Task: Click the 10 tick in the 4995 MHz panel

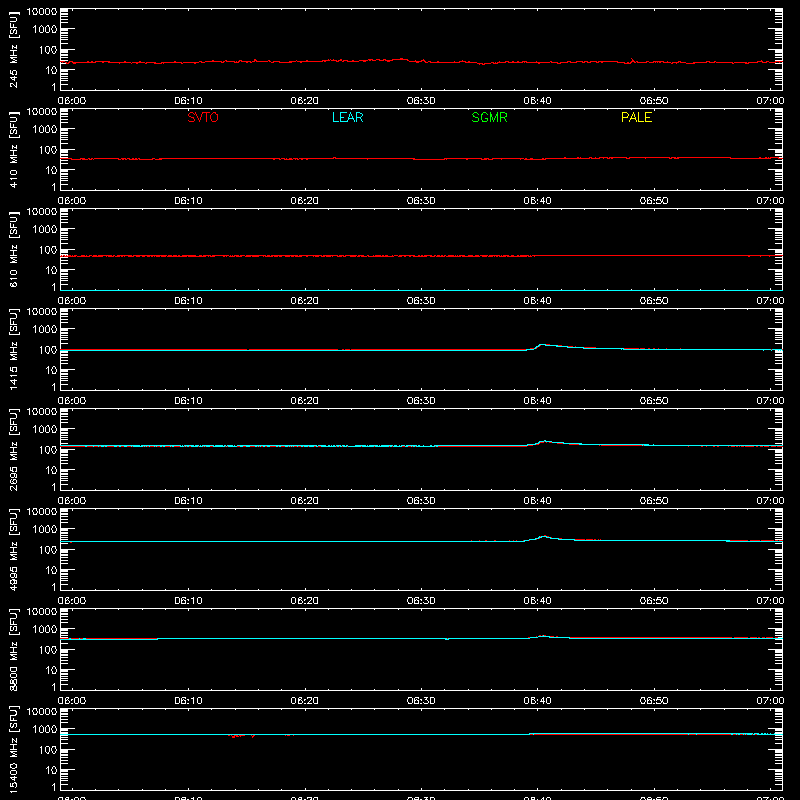Action: pyautogui.click(x=51, y=570)
